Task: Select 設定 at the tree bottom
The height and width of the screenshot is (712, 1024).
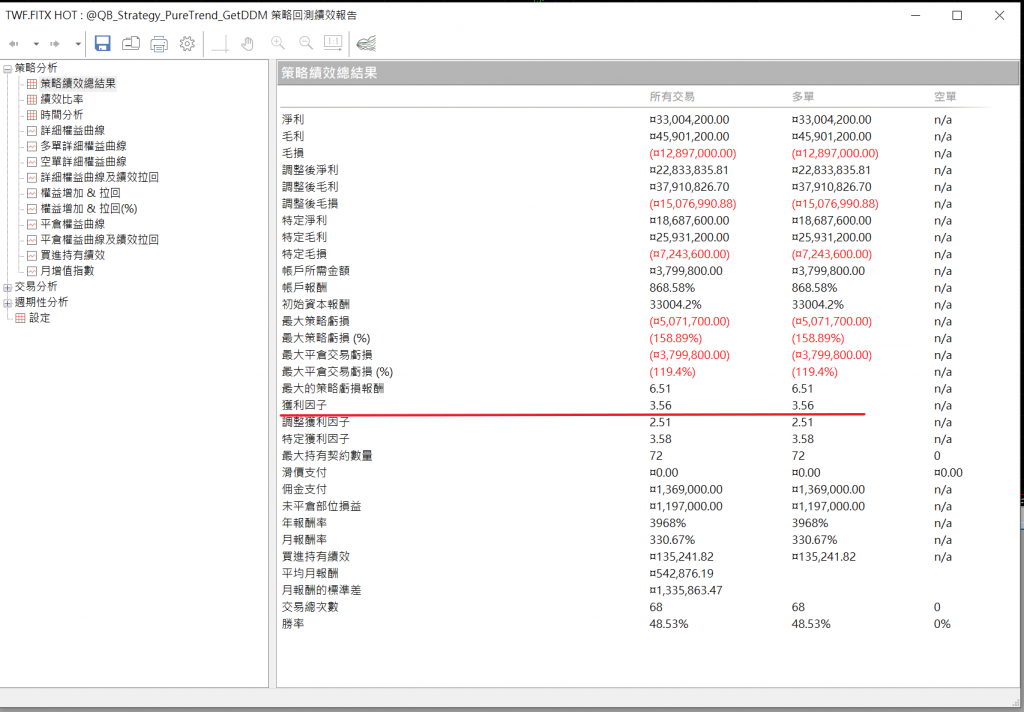Action: click(x=39, y=318)
